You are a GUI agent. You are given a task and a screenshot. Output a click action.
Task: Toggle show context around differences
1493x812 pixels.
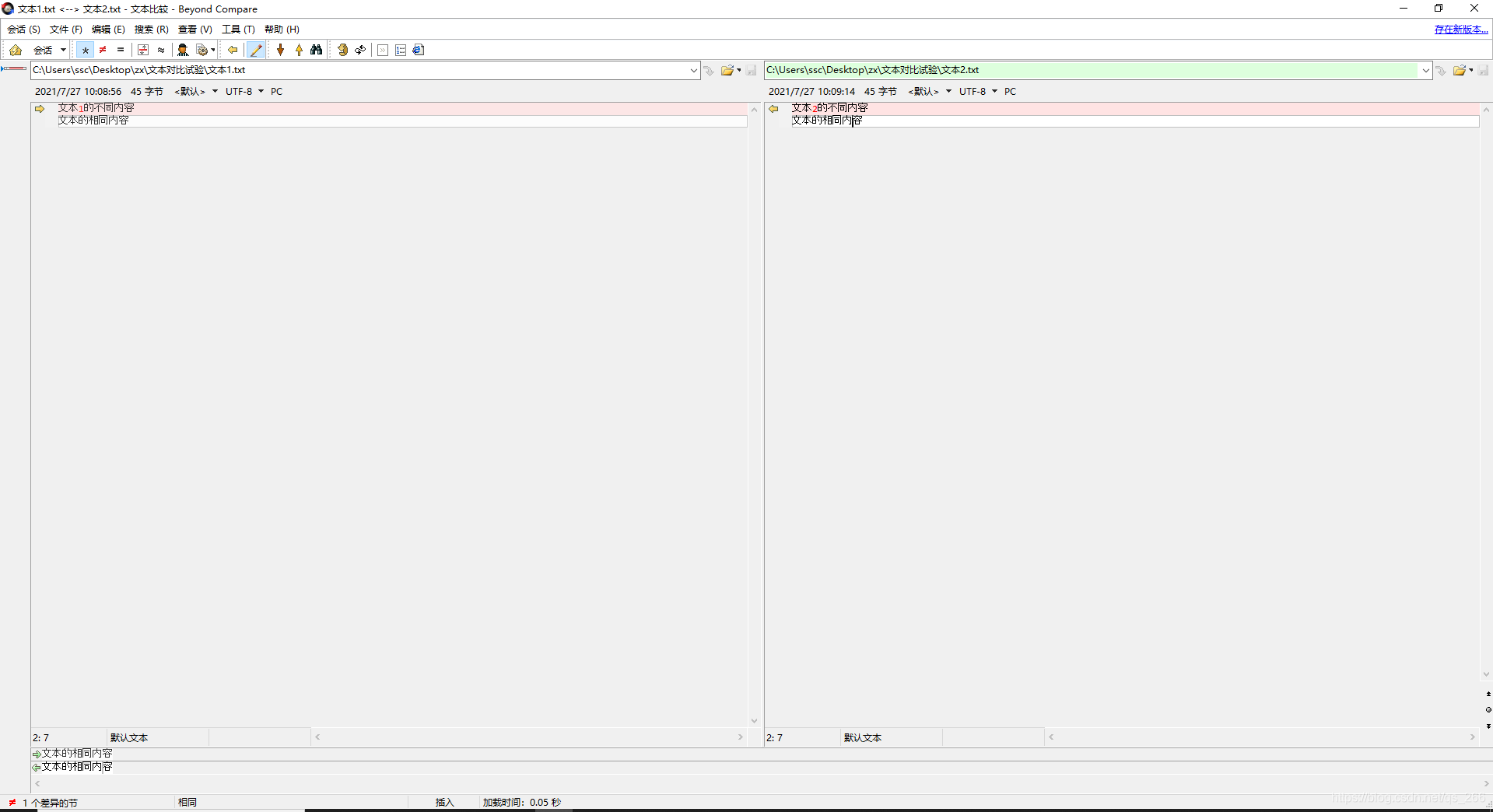click(x=143, y=50)
